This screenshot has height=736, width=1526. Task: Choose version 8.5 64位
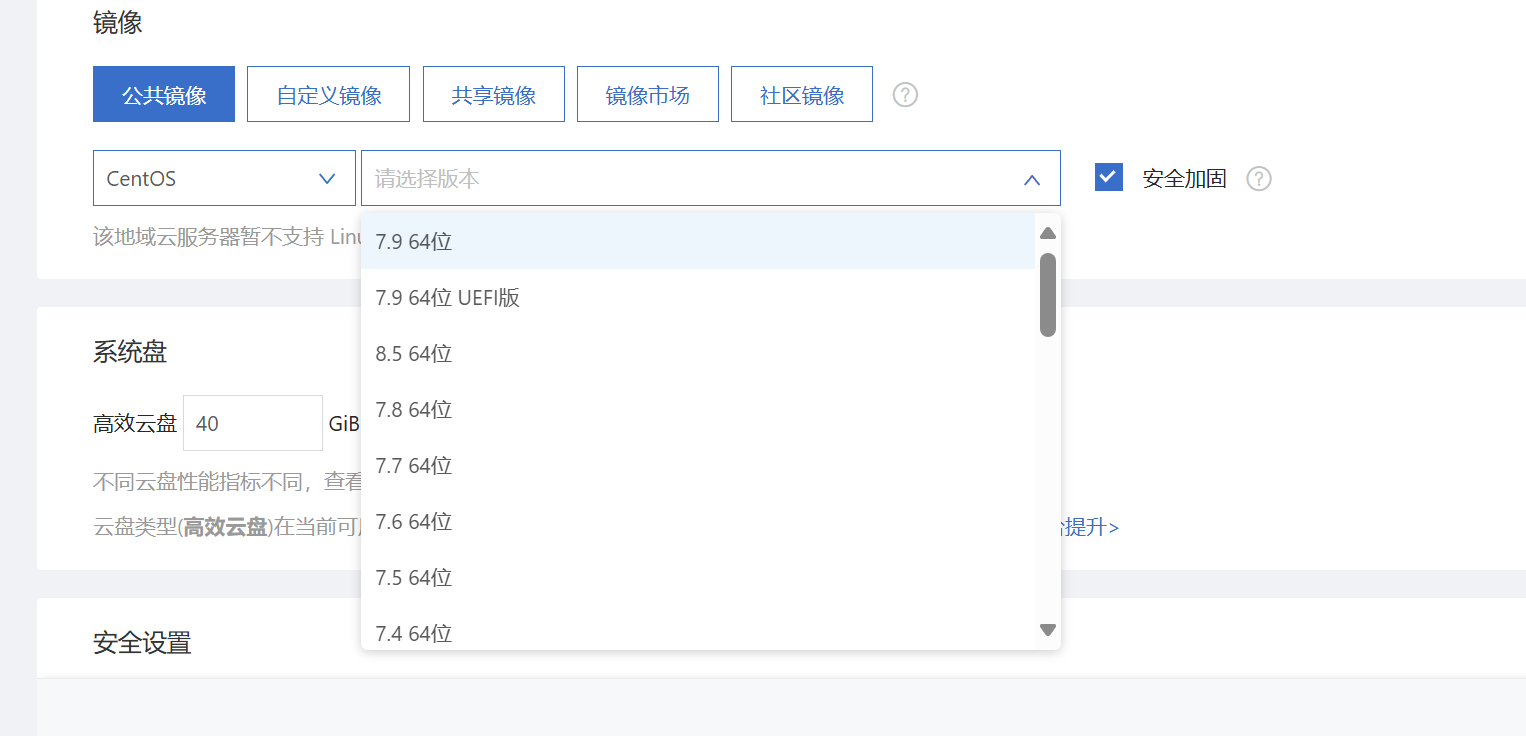[698, 353]
